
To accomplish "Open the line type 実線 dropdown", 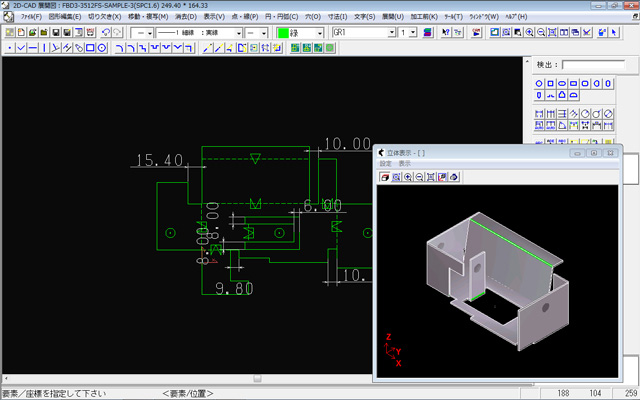I will [240, 33].
